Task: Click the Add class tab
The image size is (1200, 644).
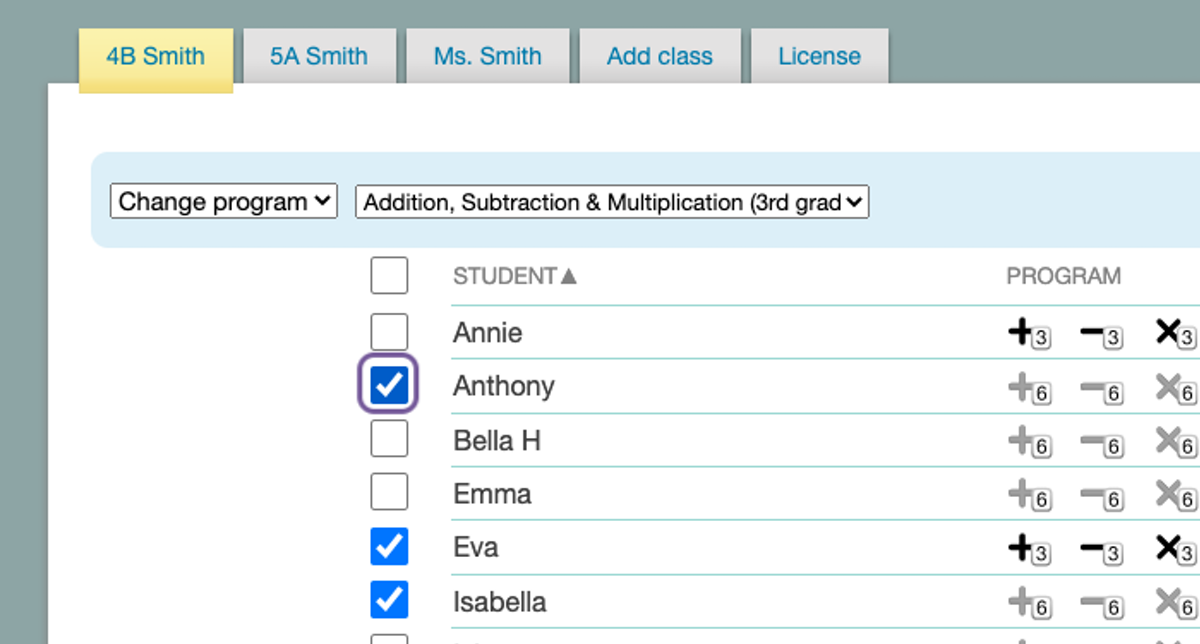Action: (x=660, y=56)
